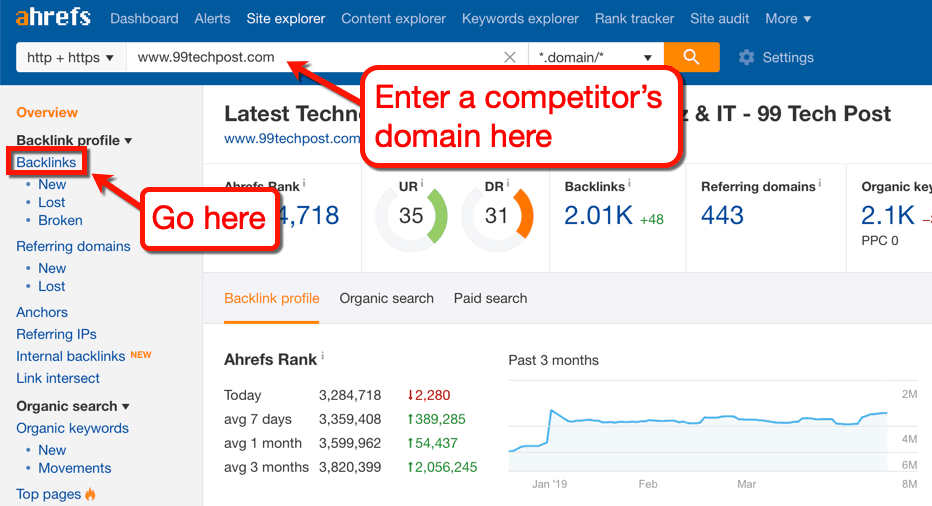Open the Backlinks sidebar link
The height and width of the screenshot is (506, 932).
(46, 162)
